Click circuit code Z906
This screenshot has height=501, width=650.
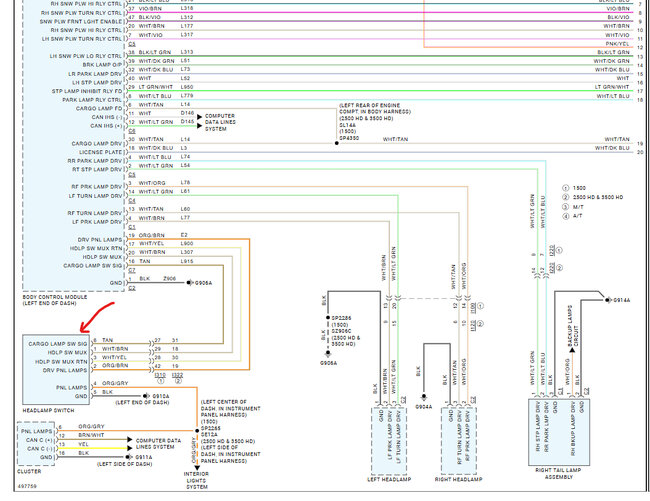(x=170, y=278)
